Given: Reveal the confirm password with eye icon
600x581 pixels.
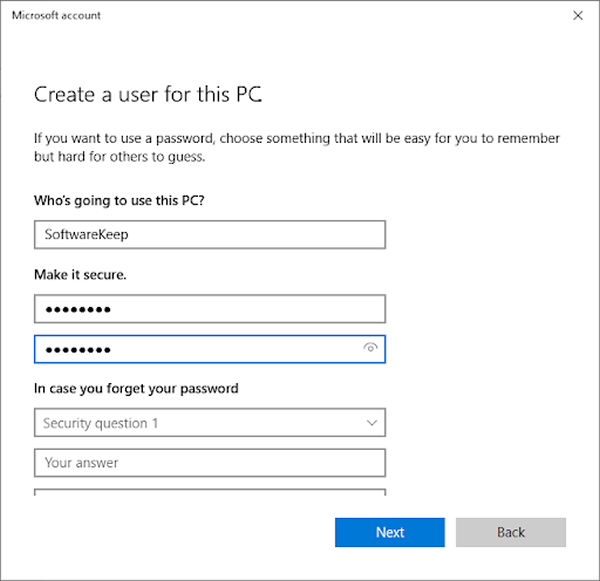Looking at the screenshot, I should tap(371, 349).
